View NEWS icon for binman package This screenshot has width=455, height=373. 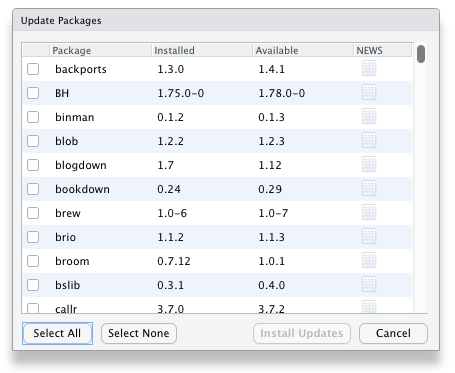point(369,116)
